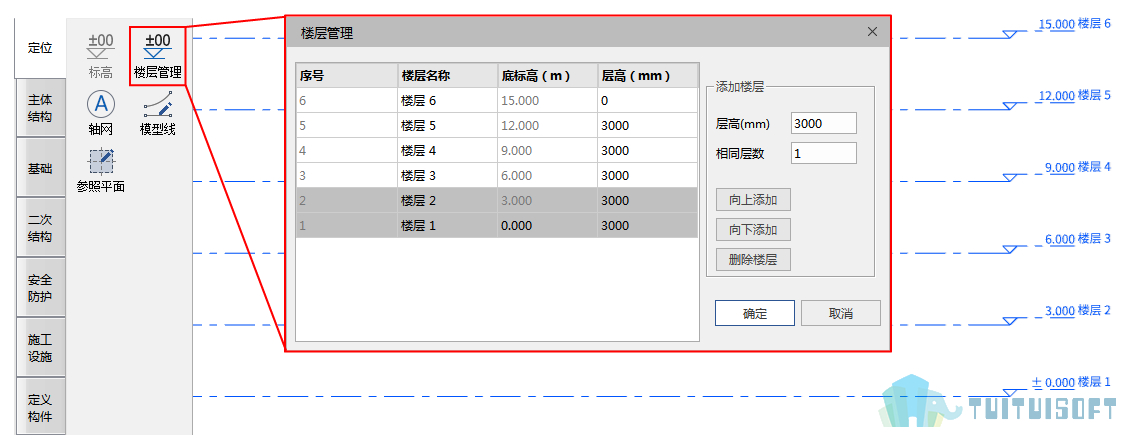The width and height of the screenshot is (1123, 445).
Task: Click the 向下添加 button
Action: point(753,230)
